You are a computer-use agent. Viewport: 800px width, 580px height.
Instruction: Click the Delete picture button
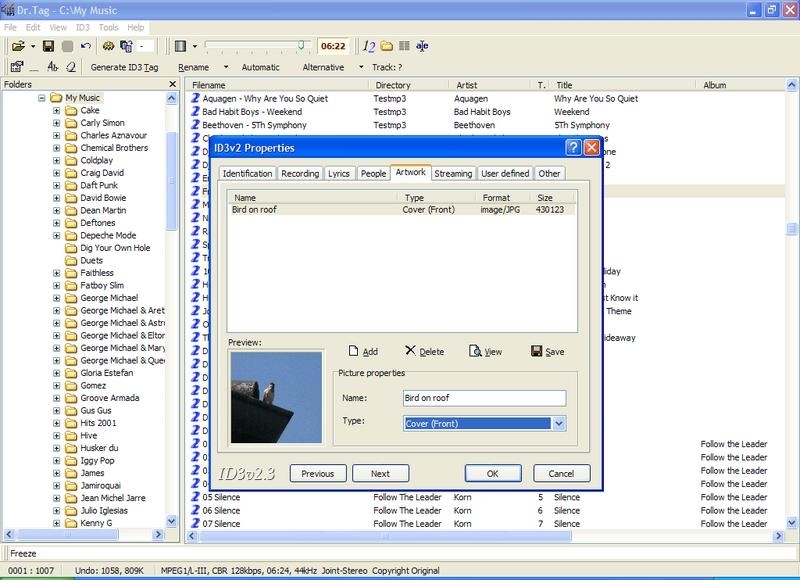tap(424, 351)
